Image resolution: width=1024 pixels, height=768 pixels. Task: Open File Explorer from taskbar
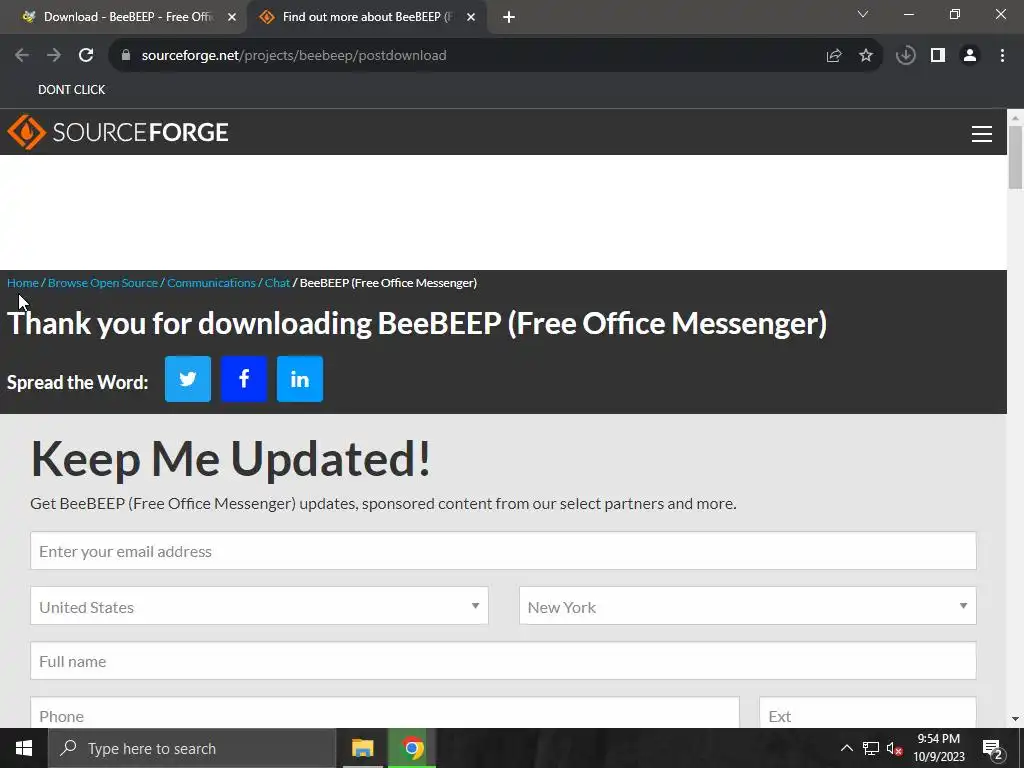click(x=362, y=748)
